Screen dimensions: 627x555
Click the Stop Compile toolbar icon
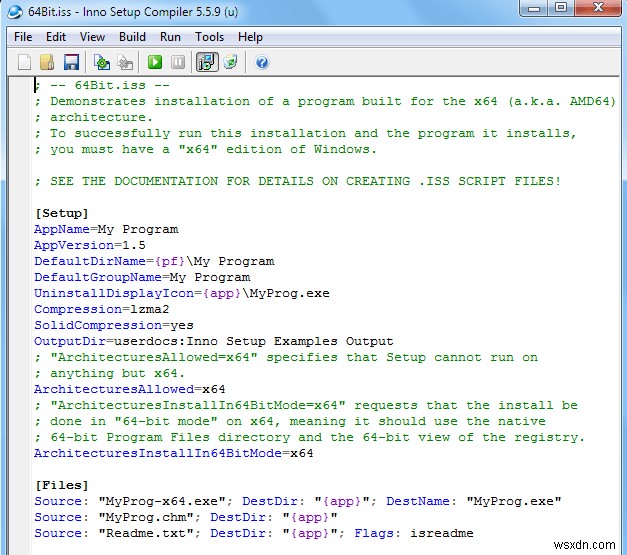pos(125,62)
